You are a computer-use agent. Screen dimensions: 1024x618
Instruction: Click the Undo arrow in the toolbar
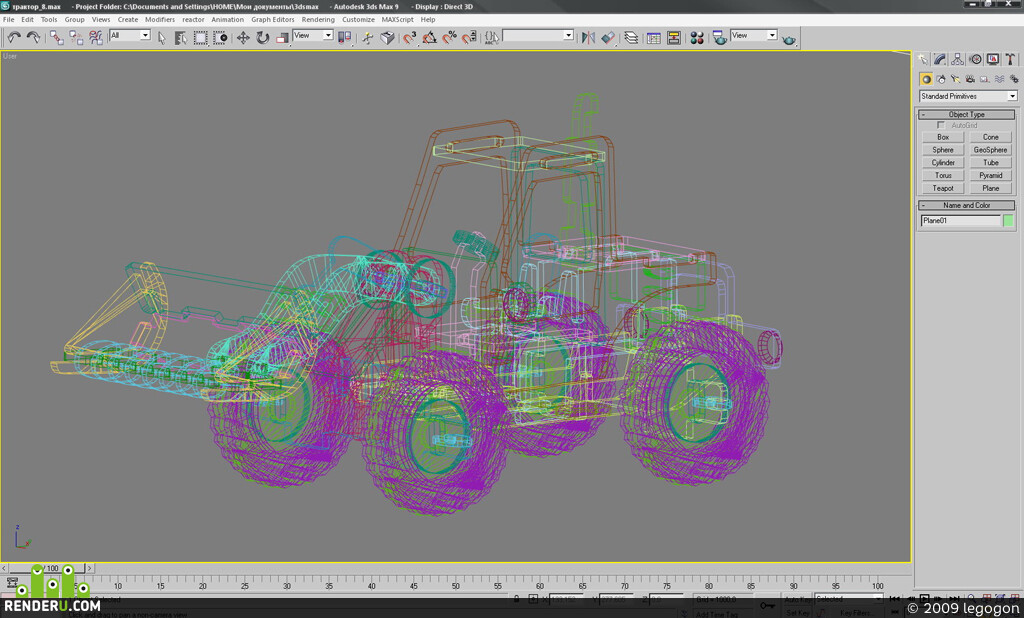coord(14,38)
